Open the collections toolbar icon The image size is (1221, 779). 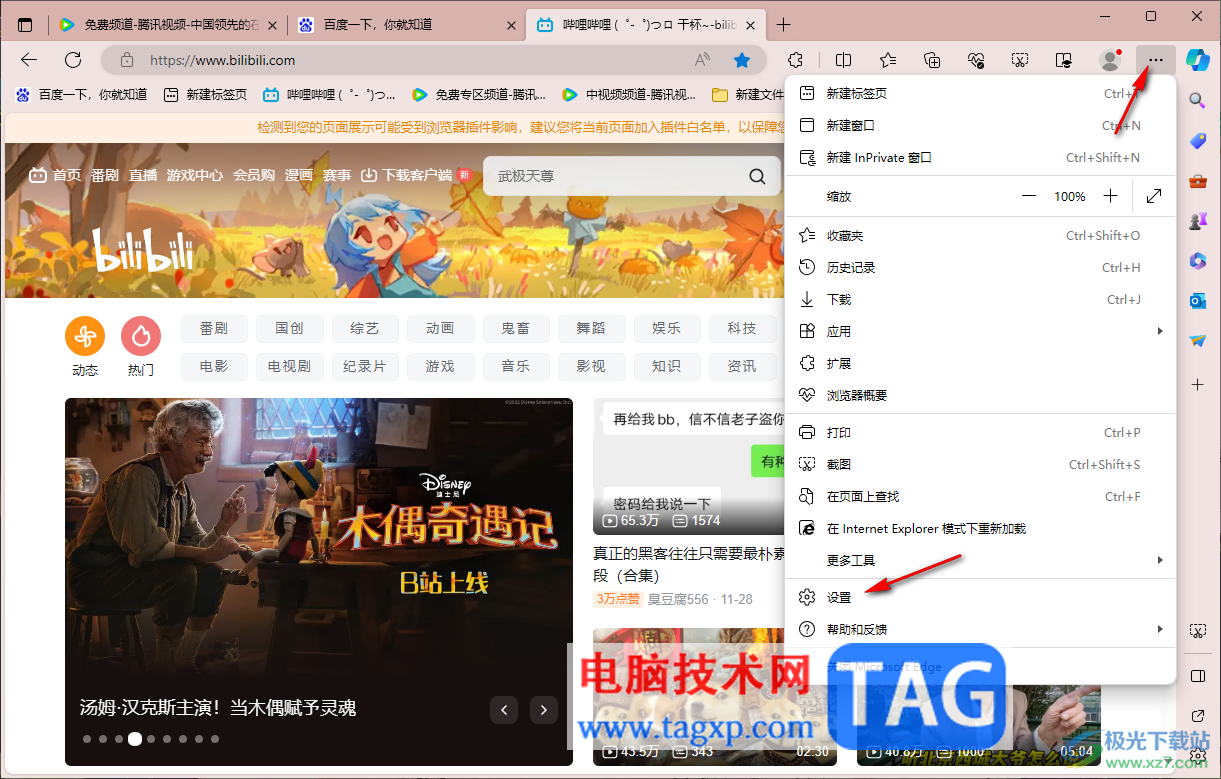click(932, 60)
